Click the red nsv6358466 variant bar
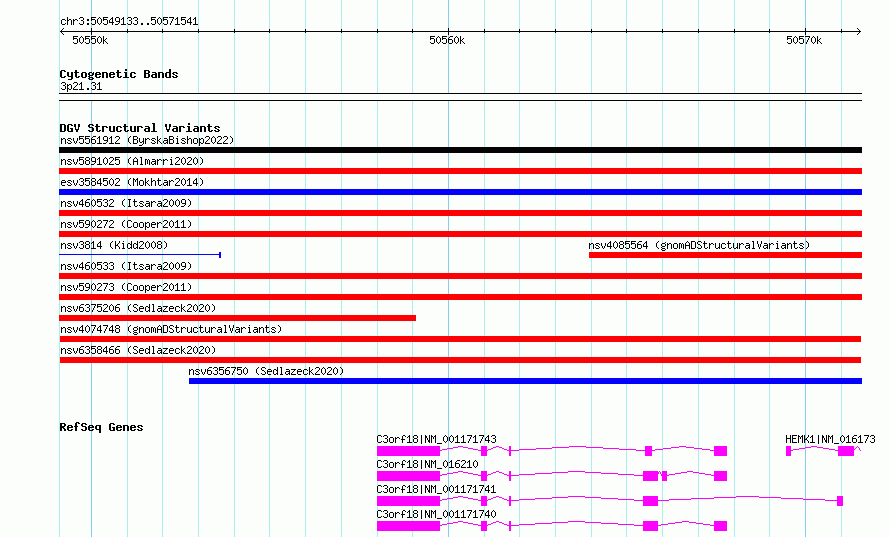890x537 pixels. (460, 360)
